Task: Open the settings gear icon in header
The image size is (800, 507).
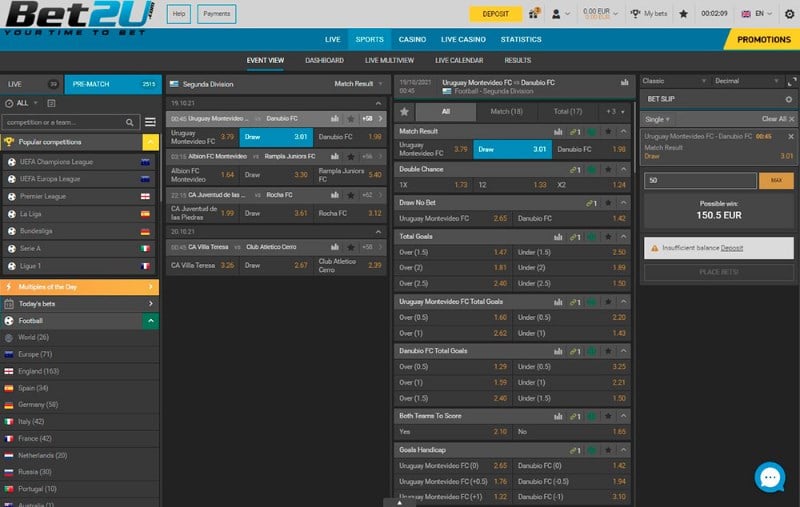Action: [x=789, y=14]
